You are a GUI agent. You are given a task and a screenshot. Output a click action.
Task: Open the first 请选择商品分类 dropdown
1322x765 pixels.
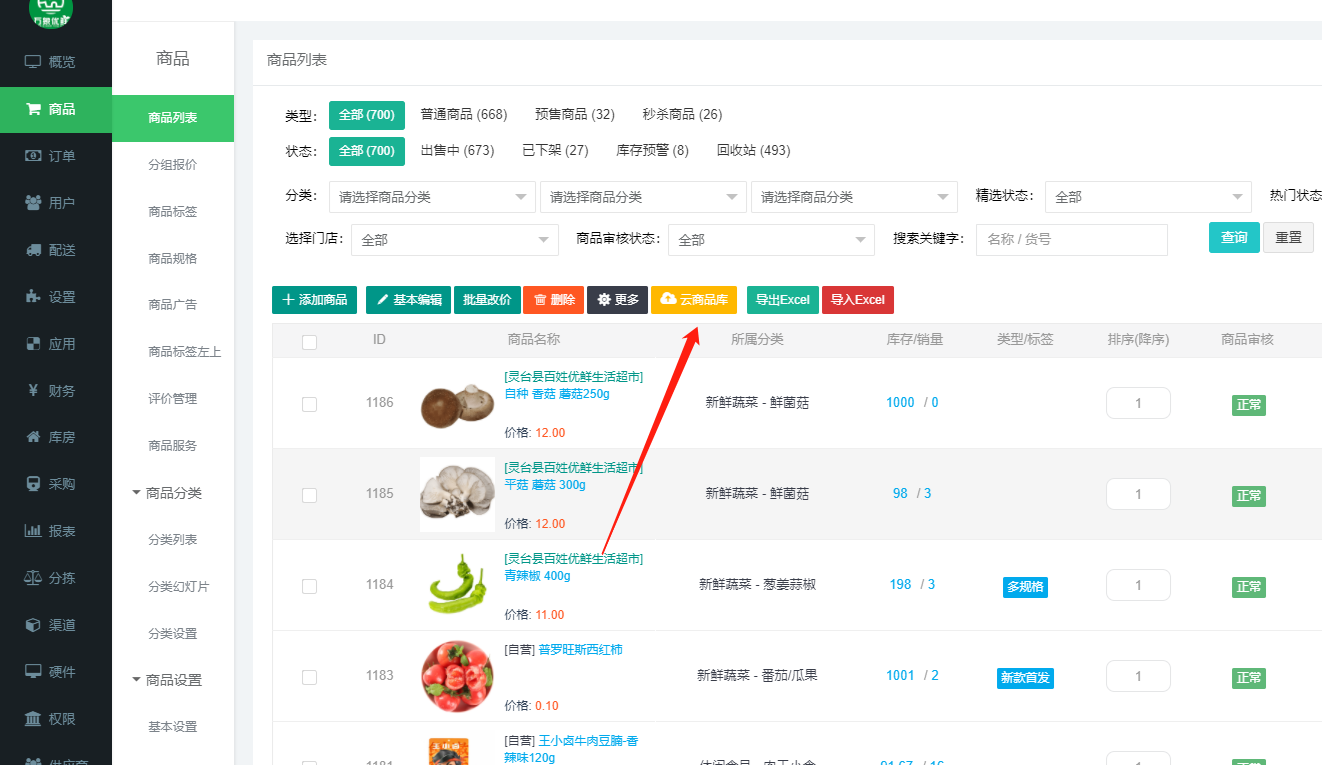pyautogui.click(x=432, y=197)
